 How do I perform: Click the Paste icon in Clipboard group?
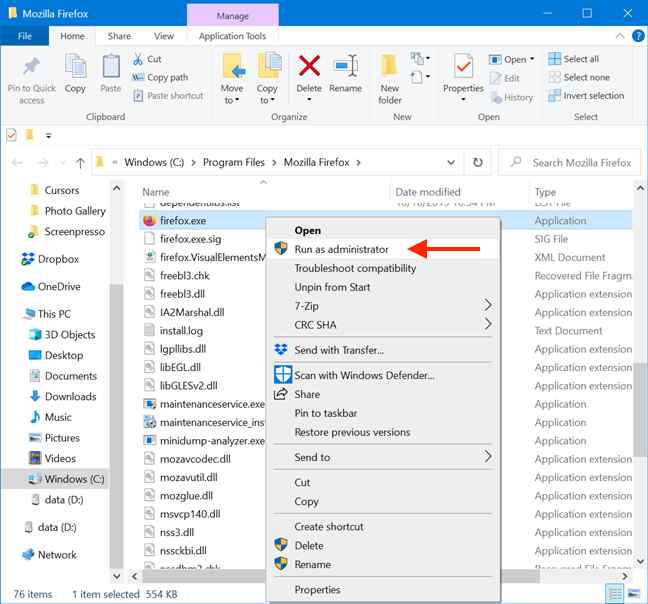click(111, 68)
